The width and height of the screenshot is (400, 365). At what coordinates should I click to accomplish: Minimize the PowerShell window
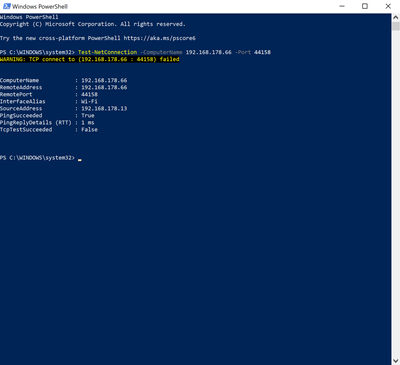(342, 6)
